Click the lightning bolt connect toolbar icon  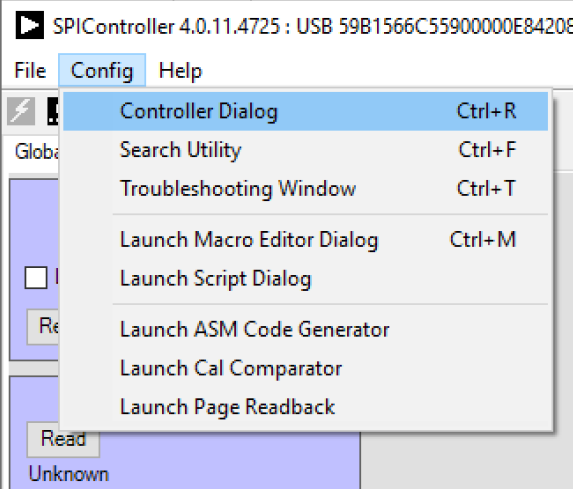[21, 111]
